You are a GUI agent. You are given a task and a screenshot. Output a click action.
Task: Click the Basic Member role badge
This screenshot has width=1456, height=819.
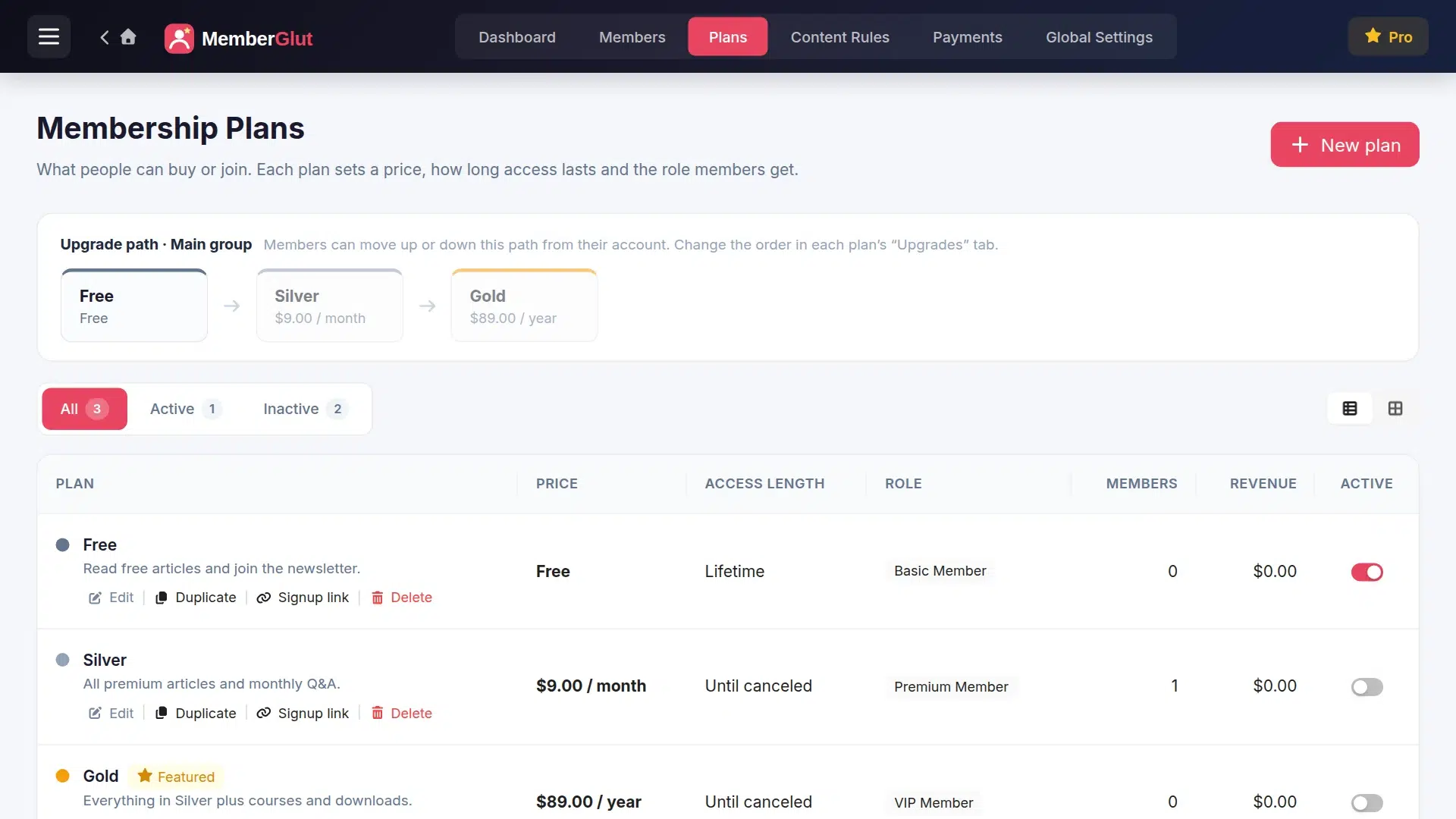tap(940, 571)
